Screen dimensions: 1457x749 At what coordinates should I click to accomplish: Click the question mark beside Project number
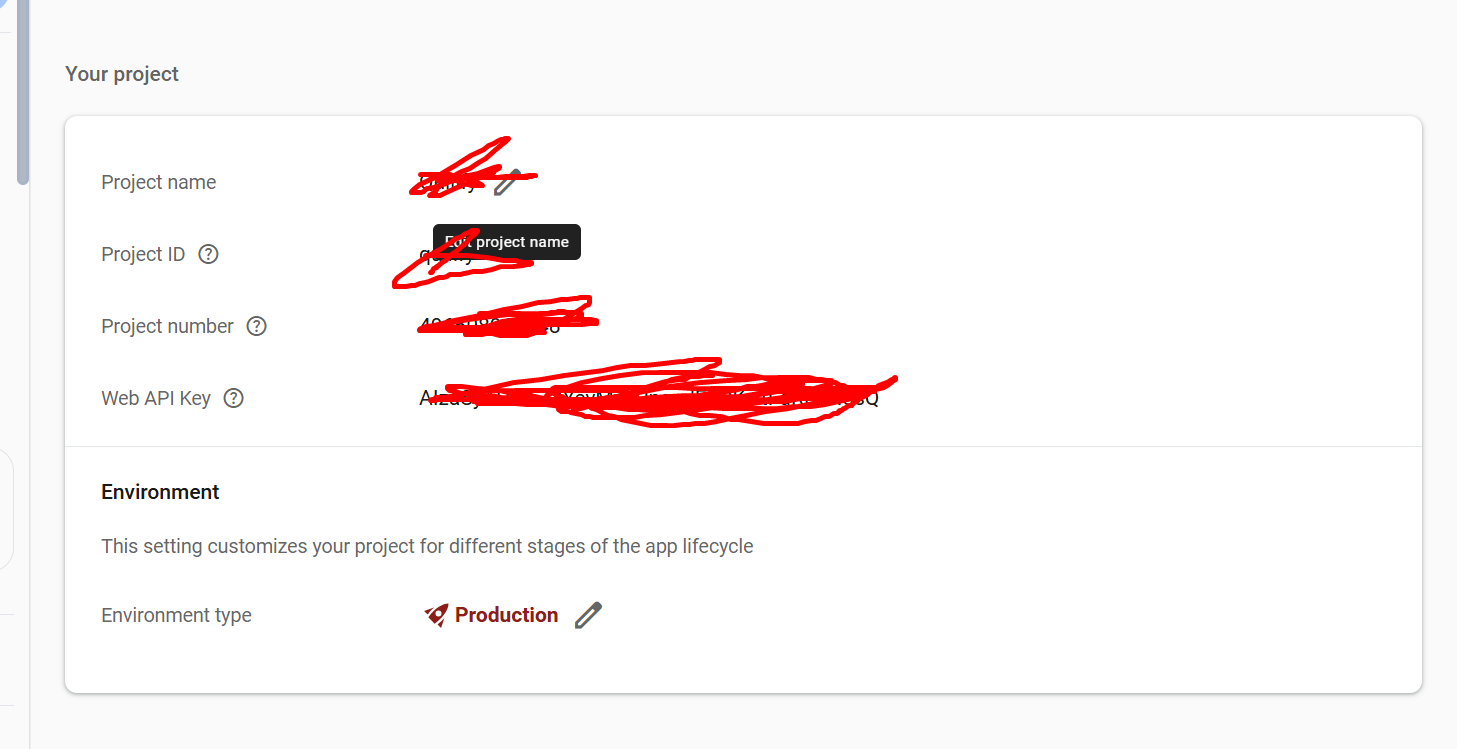point(257,326)
